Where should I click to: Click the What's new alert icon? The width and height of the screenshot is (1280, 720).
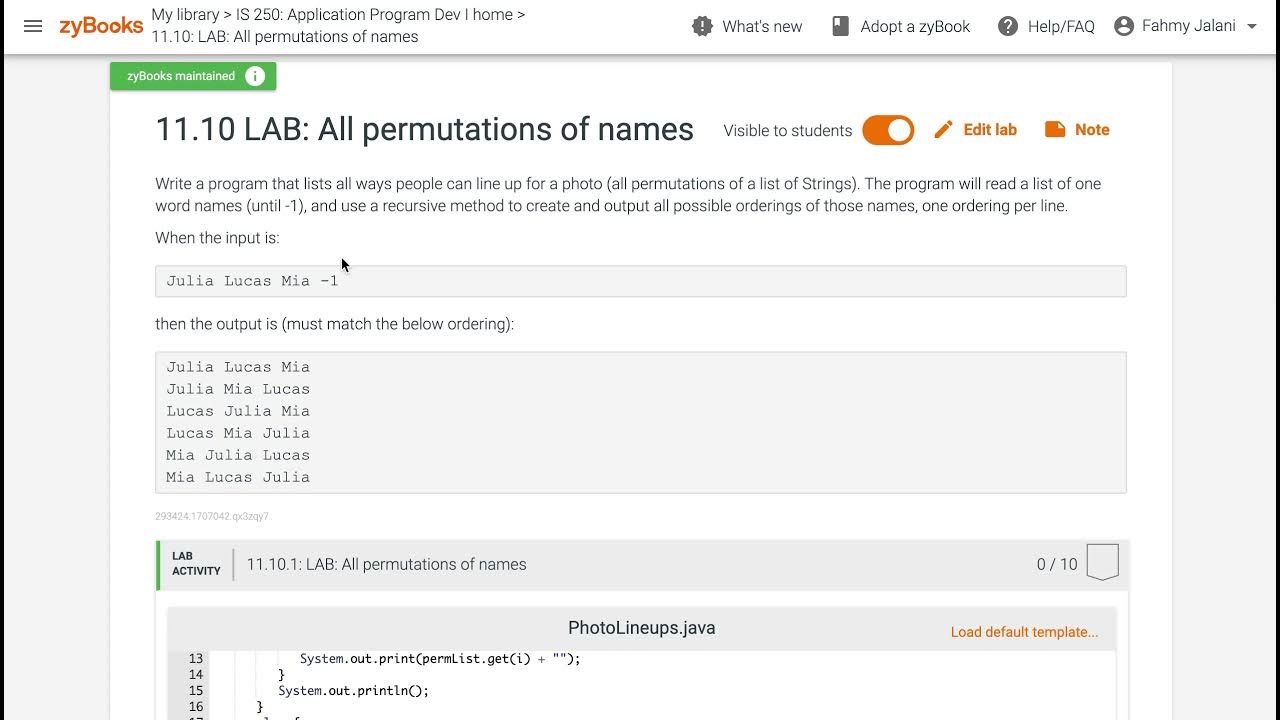702,26
